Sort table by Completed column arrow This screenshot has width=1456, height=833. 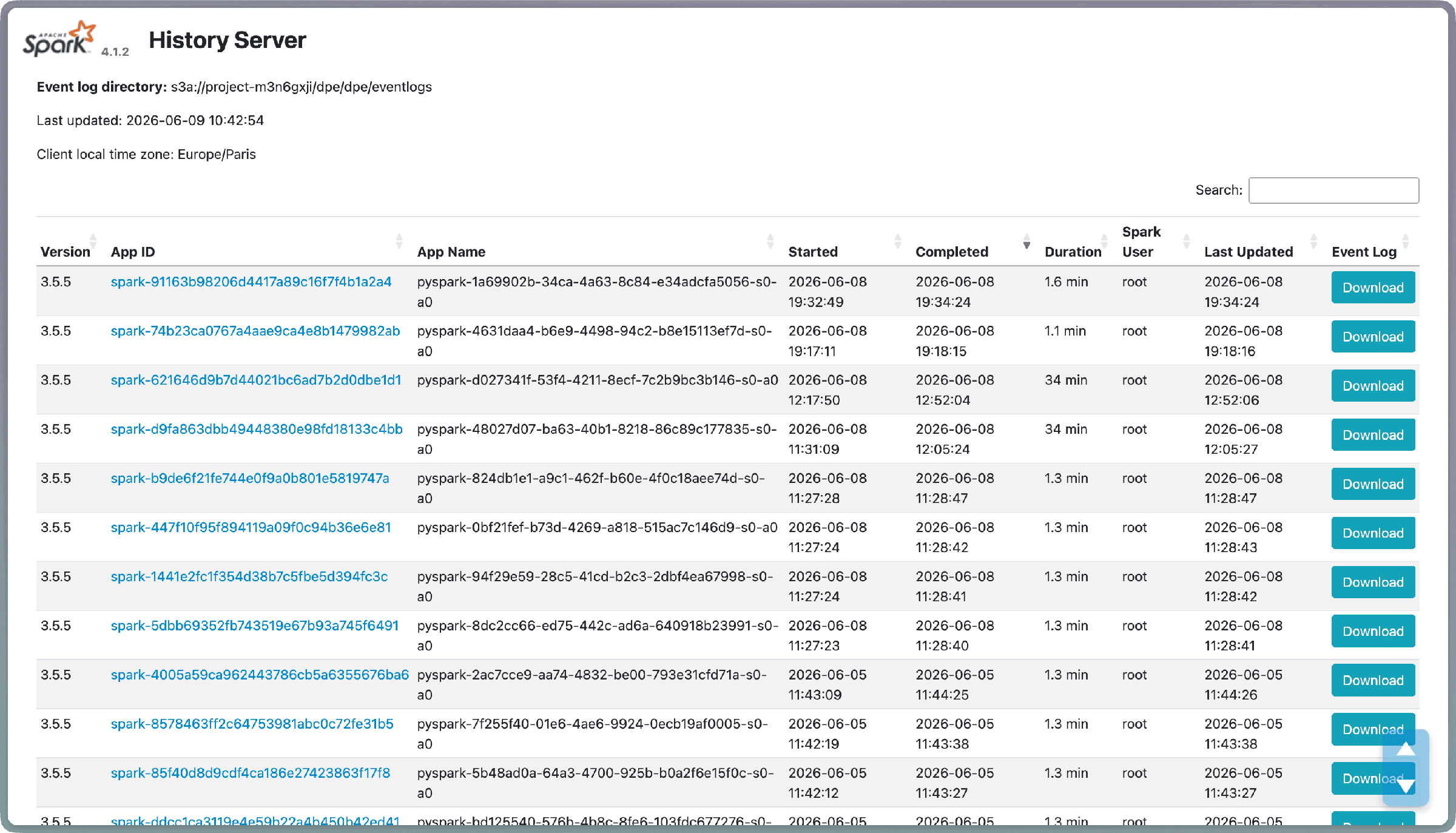click(x=1026, y=241)
